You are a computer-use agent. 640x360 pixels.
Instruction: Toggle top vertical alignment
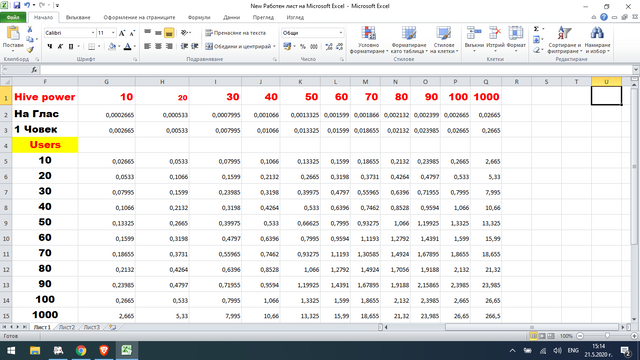click(147, 33)
